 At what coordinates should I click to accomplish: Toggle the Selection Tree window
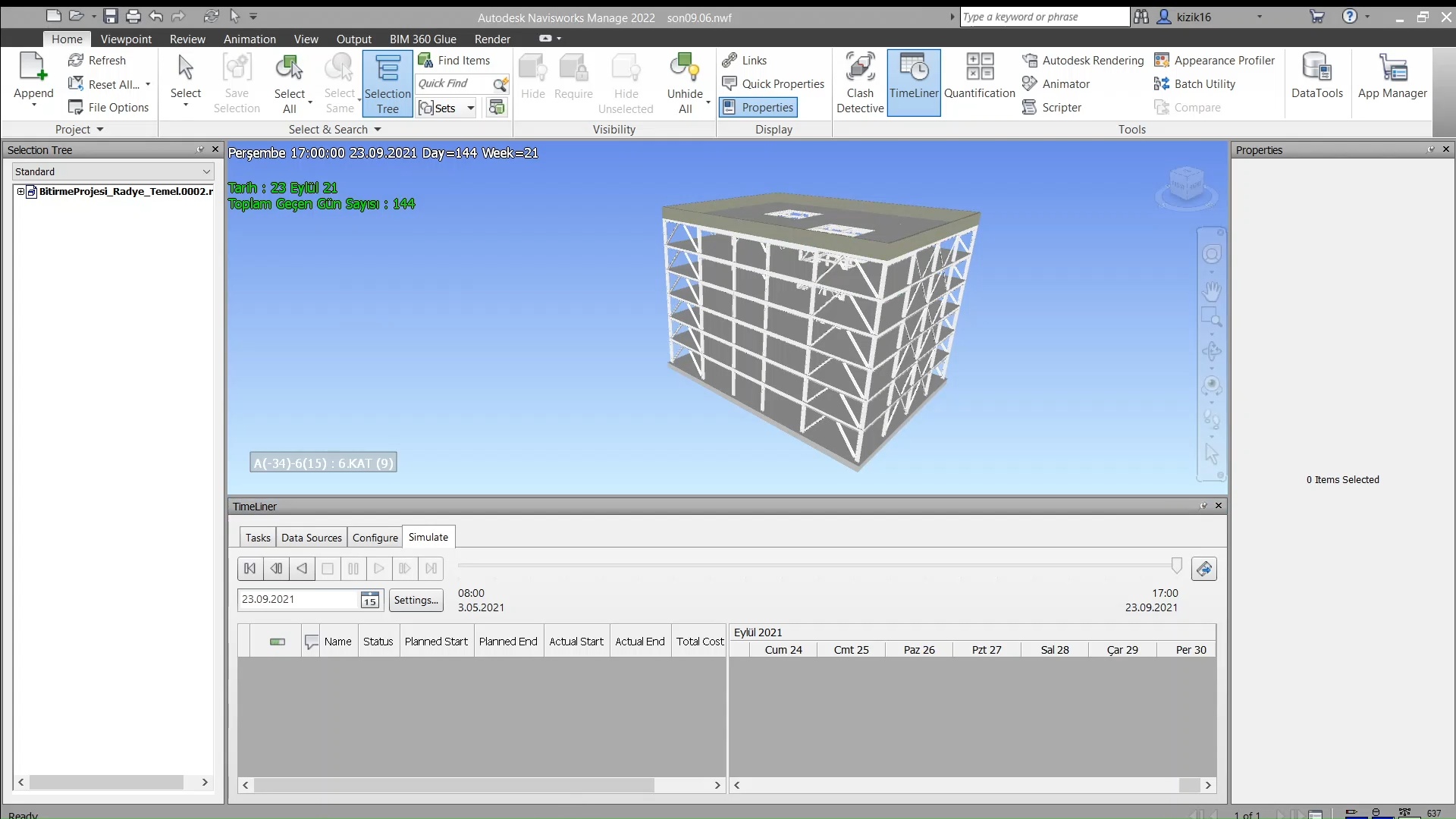tap(388, 83)
